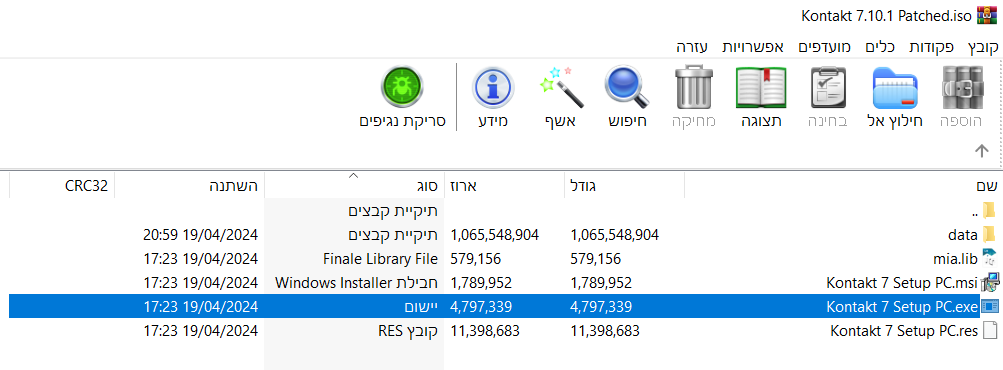Open the עזרה (Help) menu
1003x370 pixels.
click(692, 47)
